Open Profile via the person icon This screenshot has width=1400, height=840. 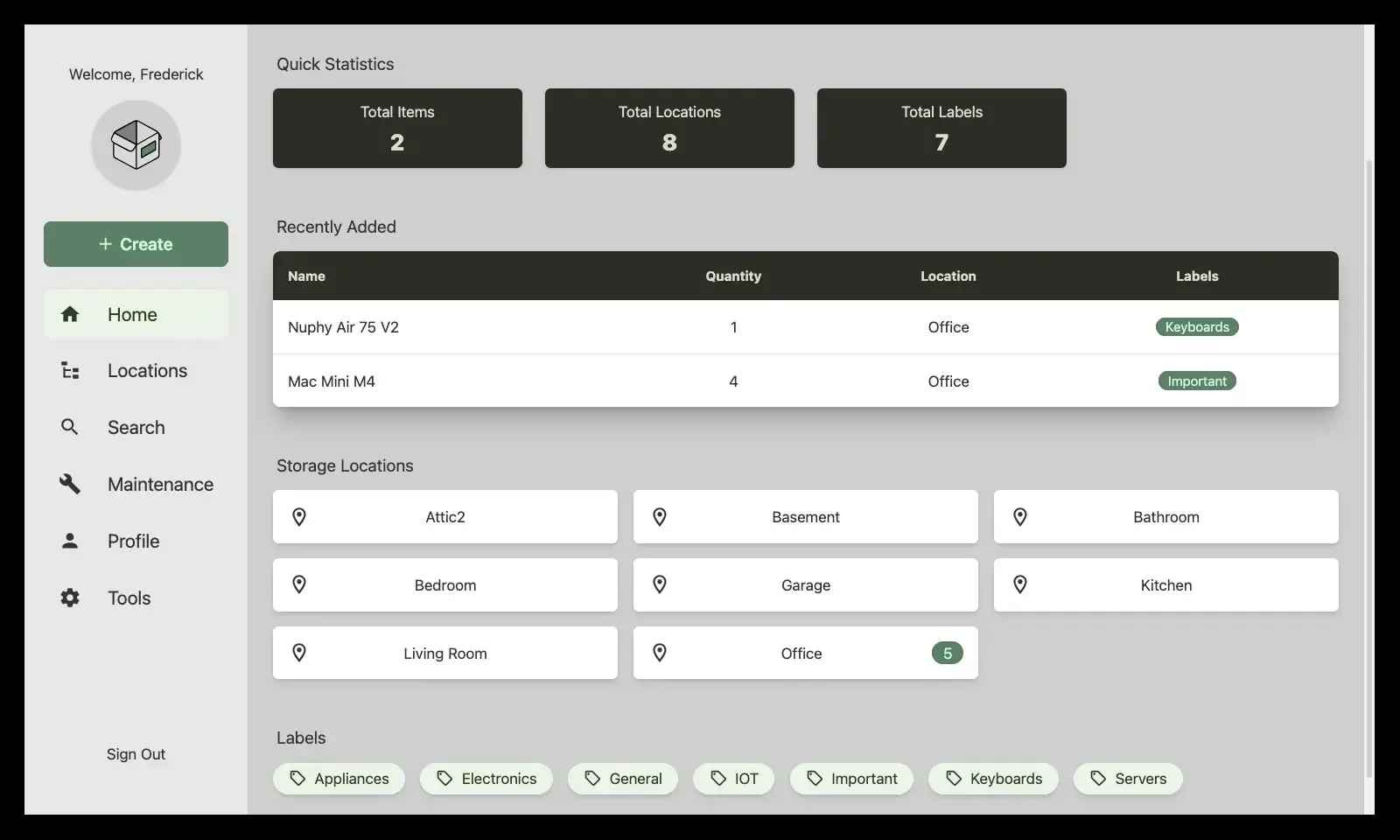tap(70, 541)
